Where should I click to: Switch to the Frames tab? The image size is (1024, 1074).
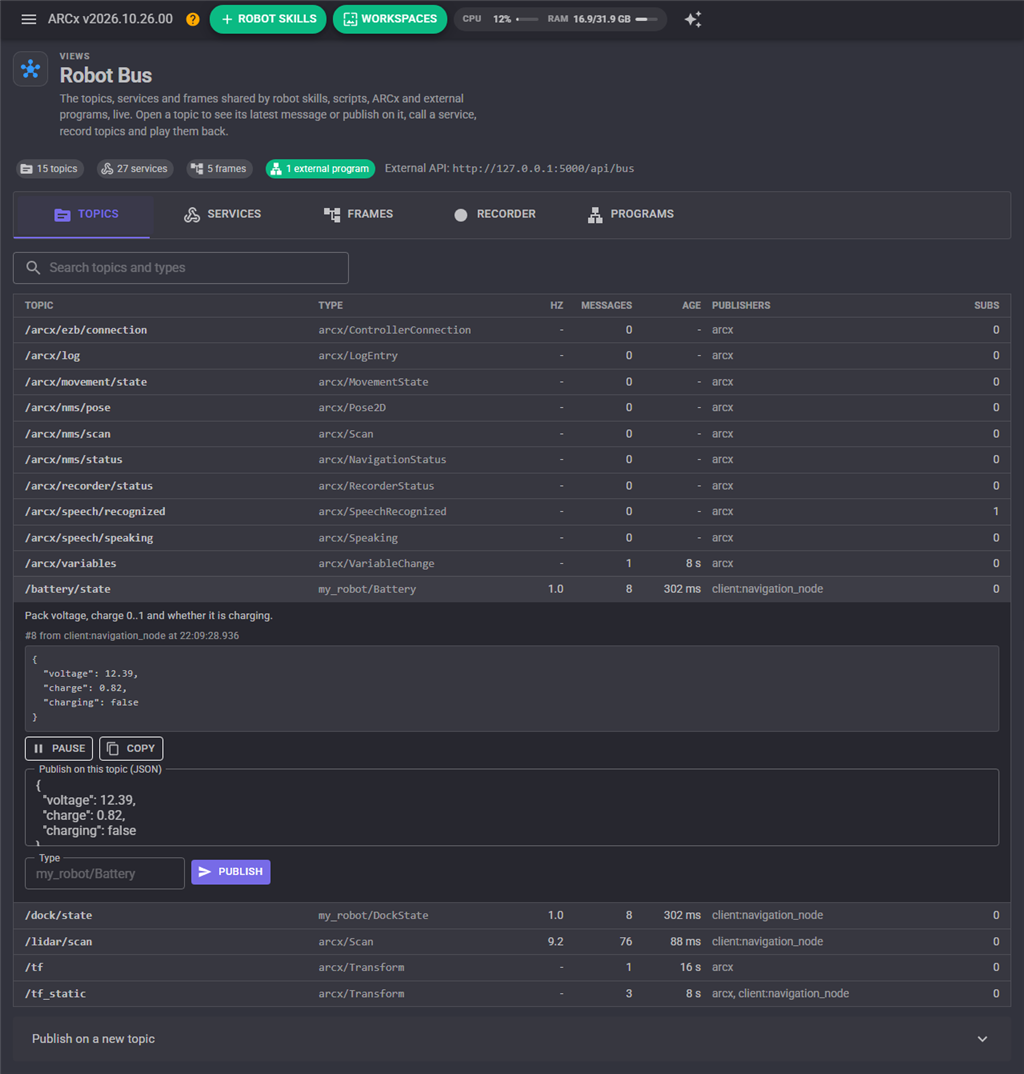click(x=358, y=214)
